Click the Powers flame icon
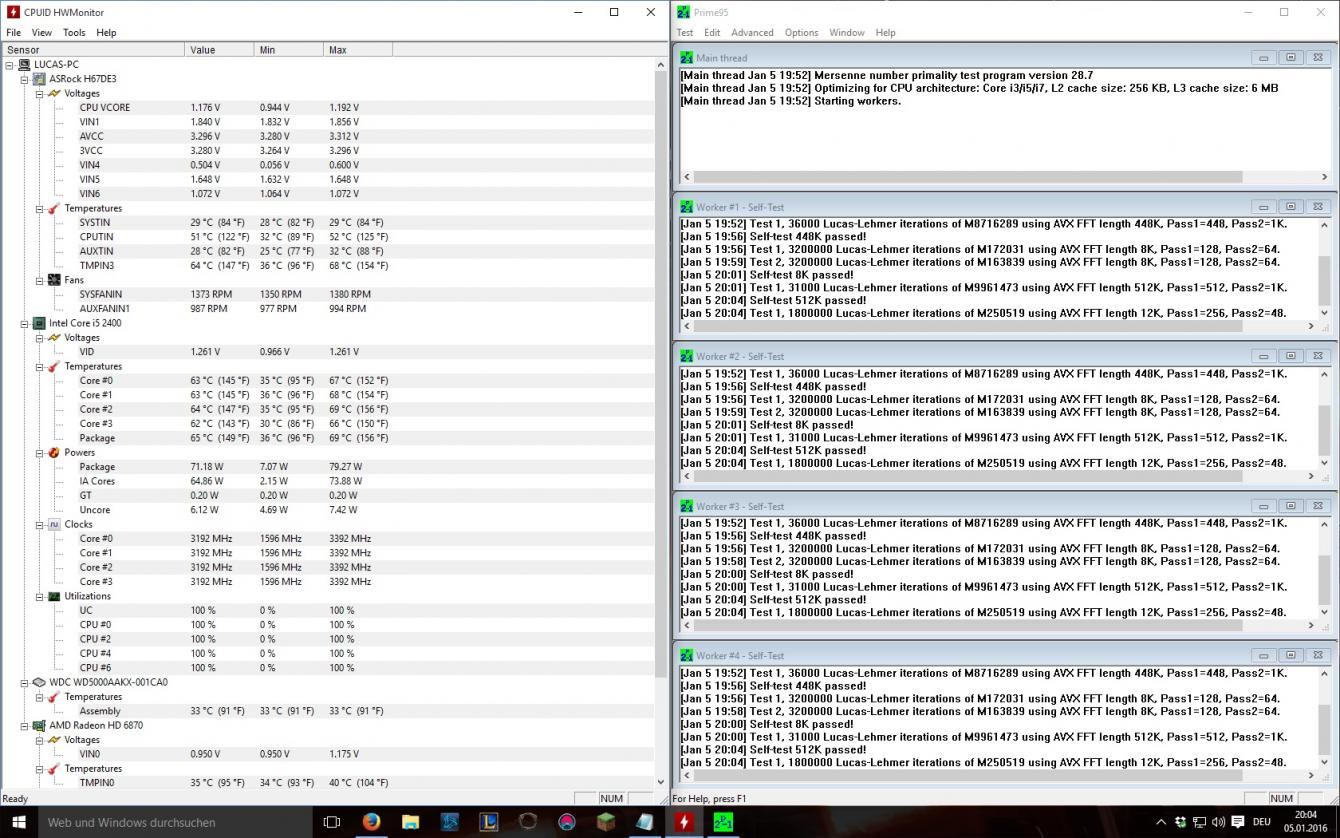1340x838 pixels. tap(54, 452)
